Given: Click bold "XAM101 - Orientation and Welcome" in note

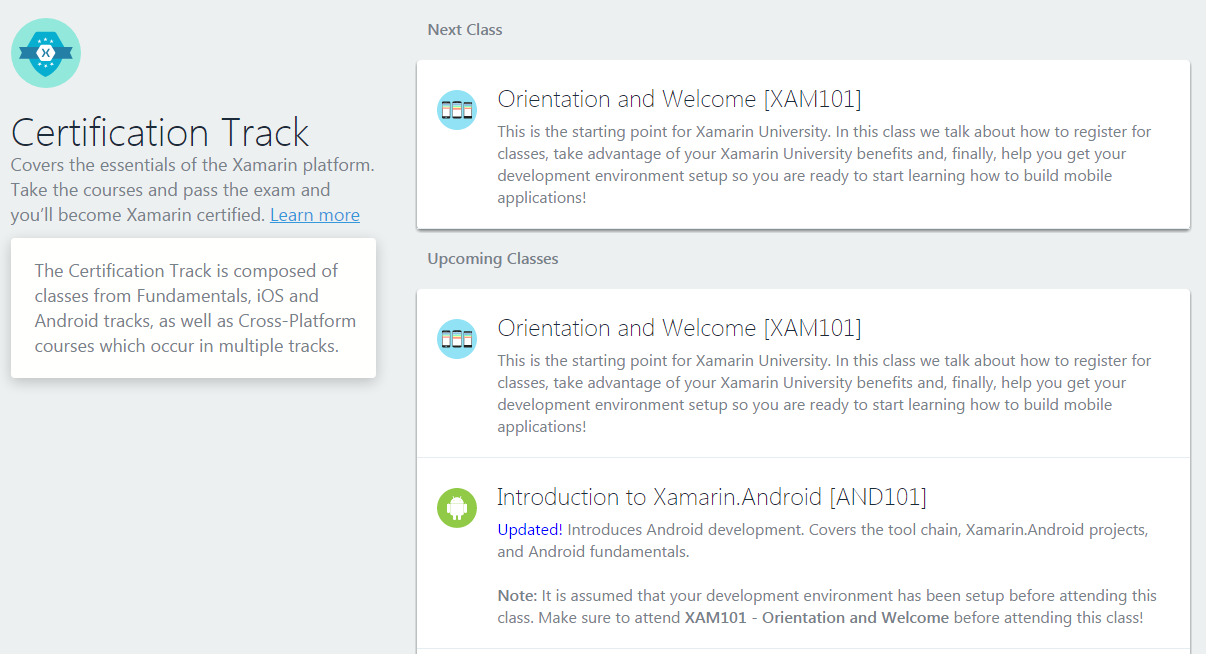Looking at the screenshot, I should [816, 618].
